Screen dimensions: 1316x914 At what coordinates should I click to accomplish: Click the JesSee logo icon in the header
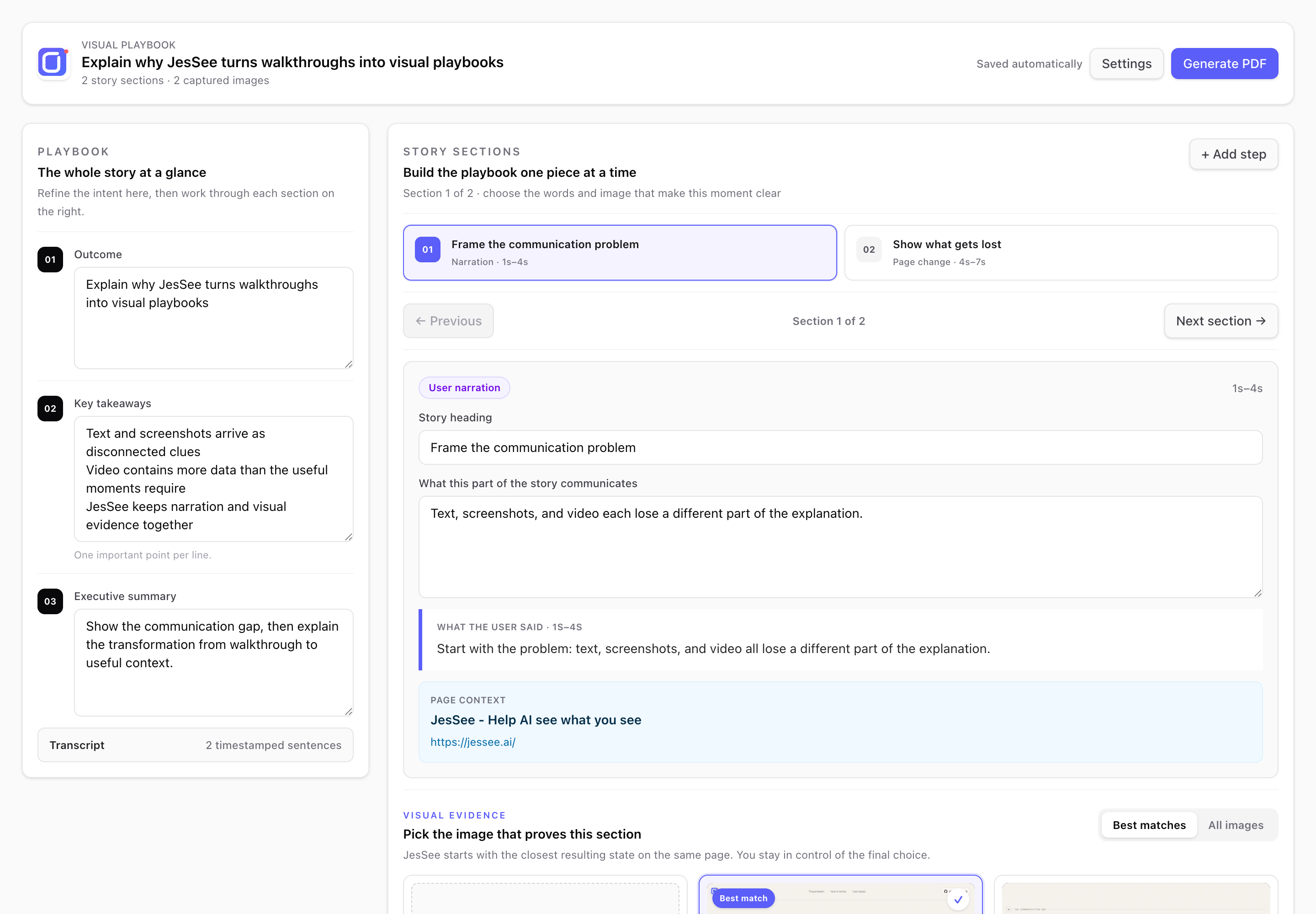click(53, 63)
